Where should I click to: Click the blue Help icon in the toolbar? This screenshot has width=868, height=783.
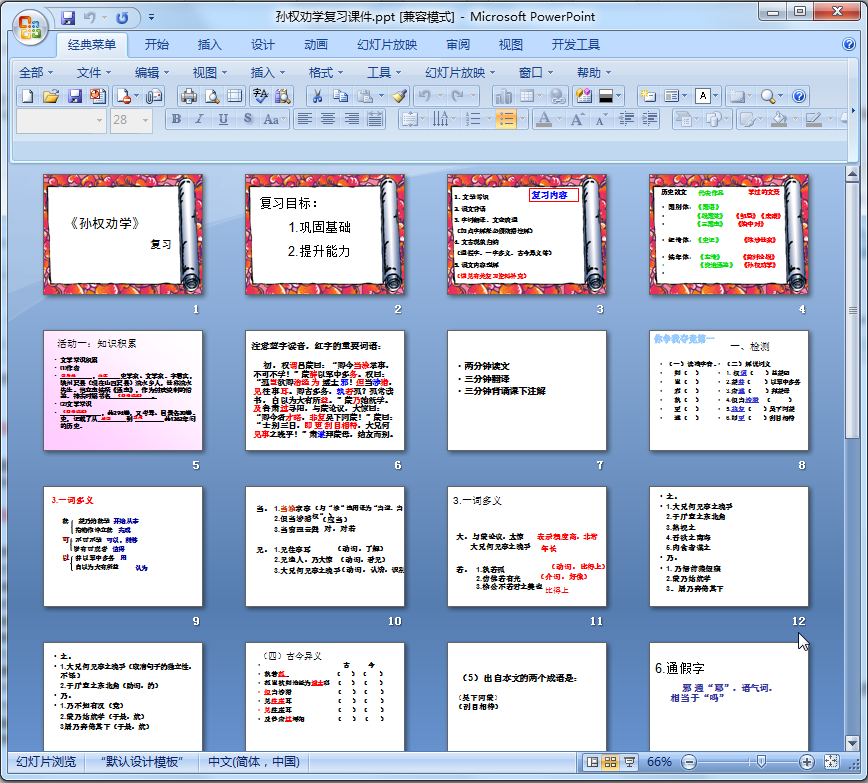pyautogui.click(x=799, y=96)
